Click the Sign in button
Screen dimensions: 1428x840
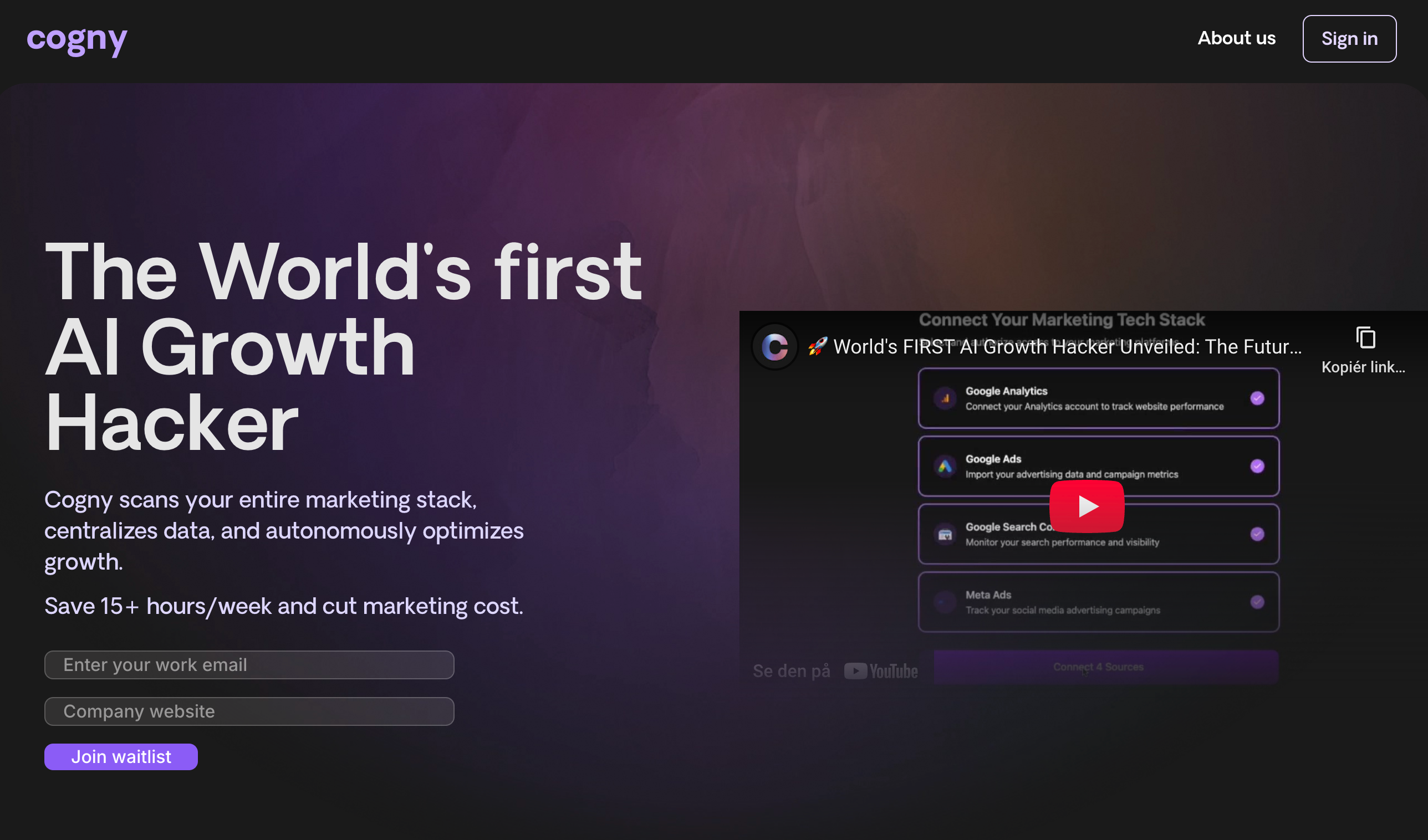[x=1349, y=39]
